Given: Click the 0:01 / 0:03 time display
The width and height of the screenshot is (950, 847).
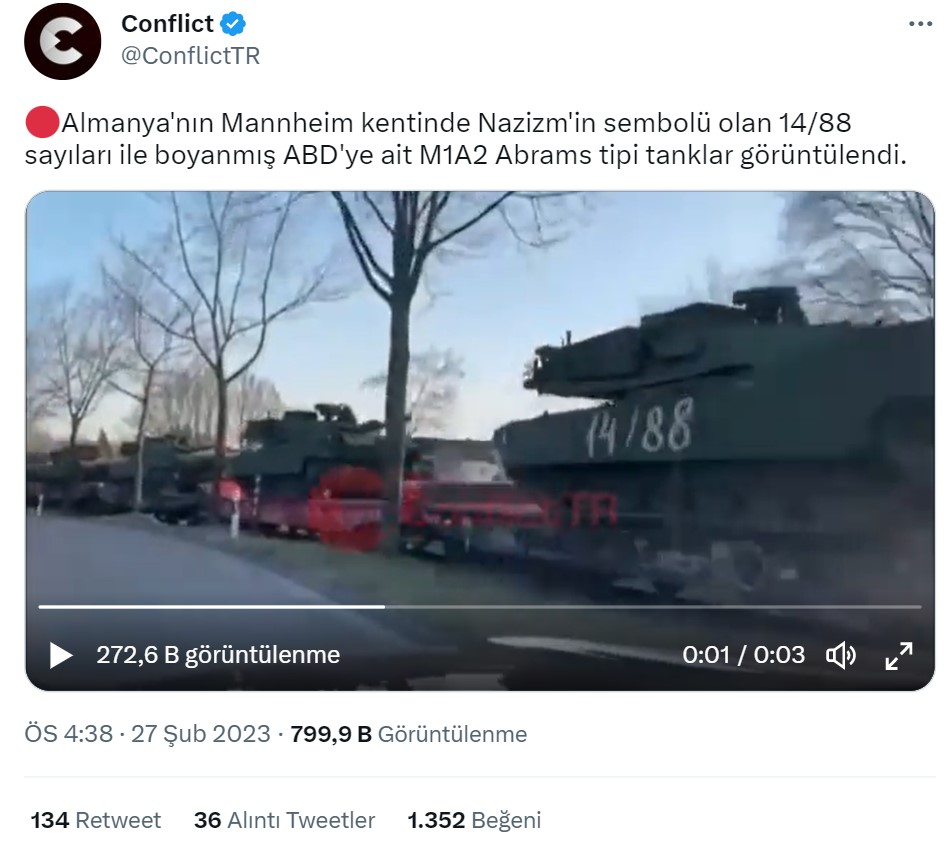Looking at the screenshot, I should (743, 655).
